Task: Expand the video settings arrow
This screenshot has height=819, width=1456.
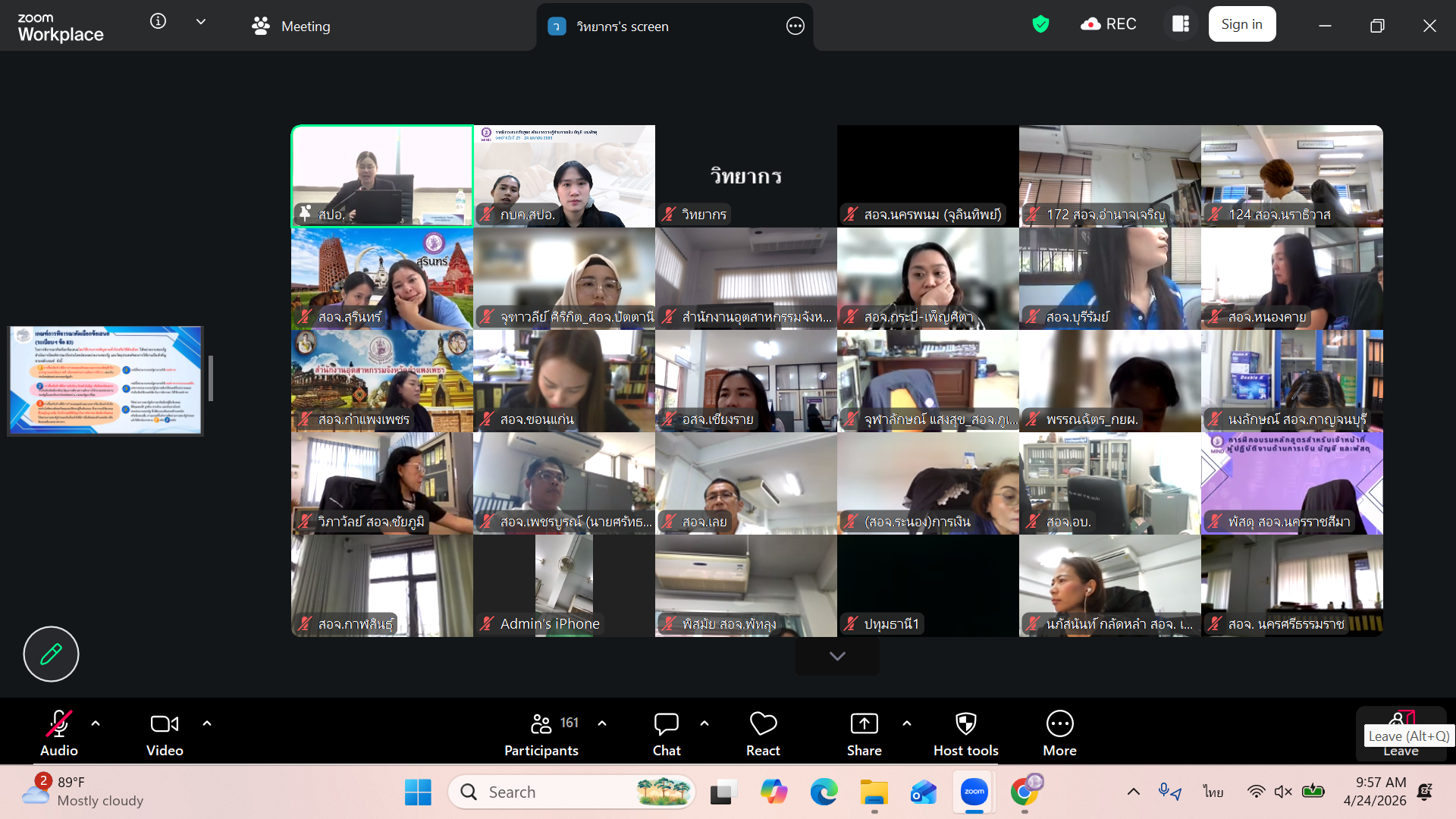Action: pos(207,723)
